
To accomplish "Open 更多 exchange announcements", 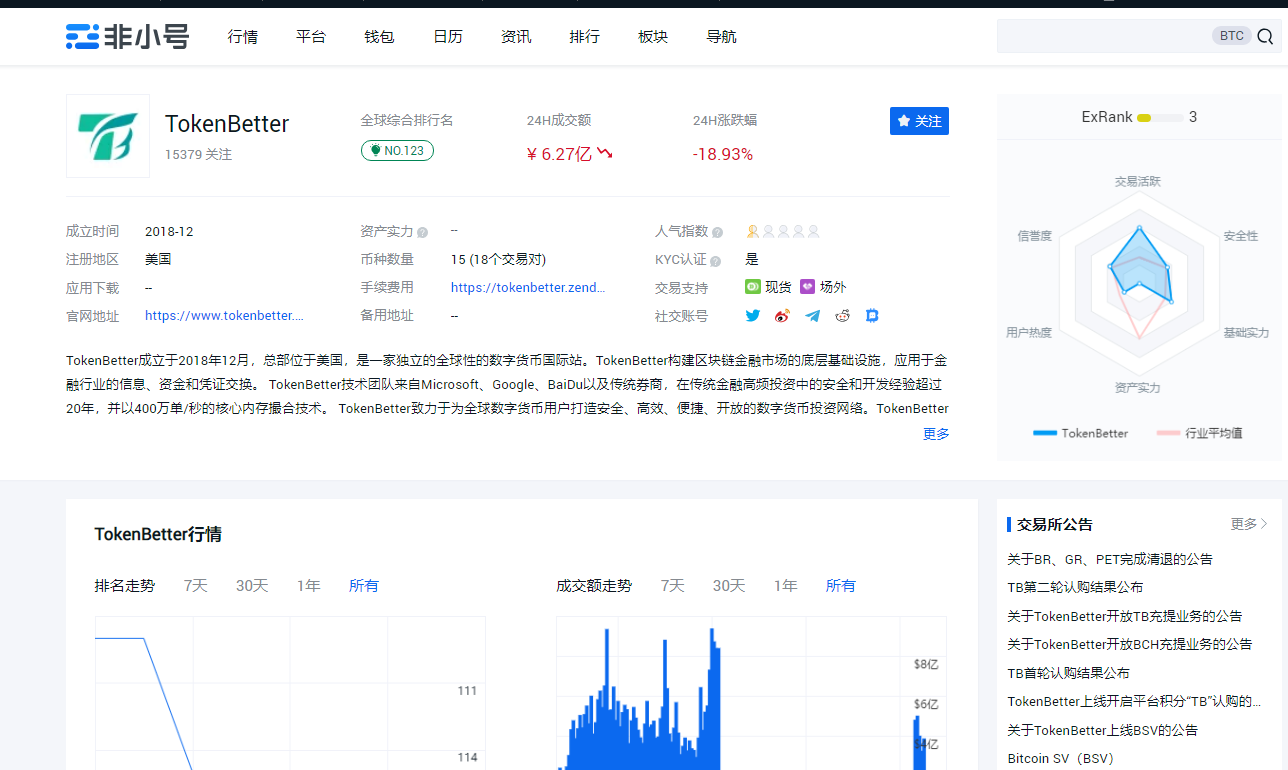I will click(1249, 524).
